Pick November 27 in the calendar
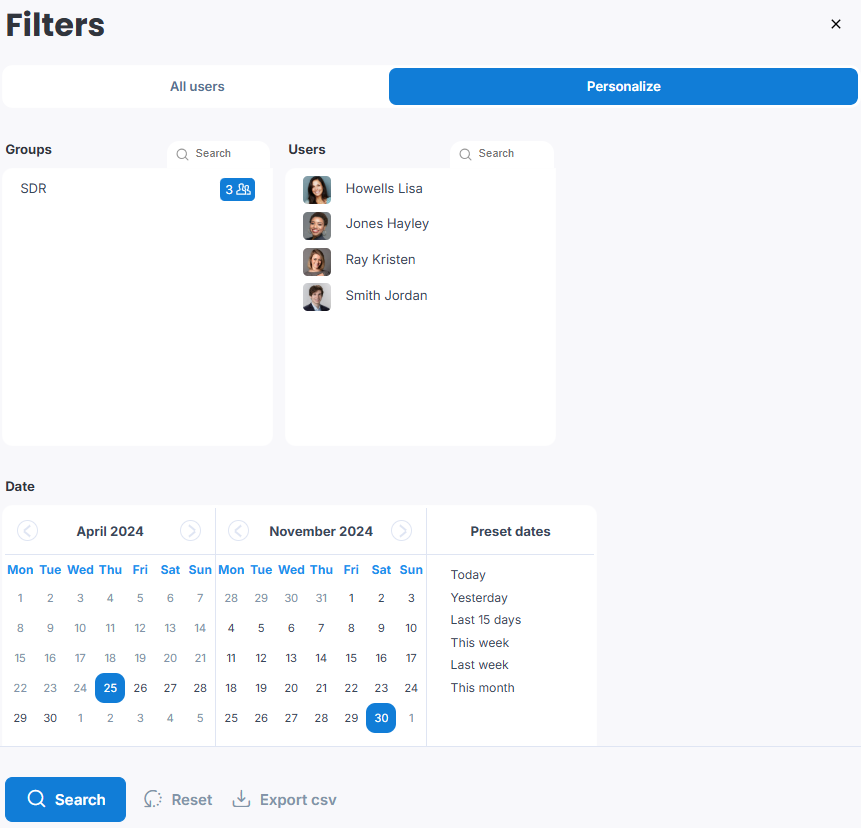The image size is (861, 828). point(291,718)
